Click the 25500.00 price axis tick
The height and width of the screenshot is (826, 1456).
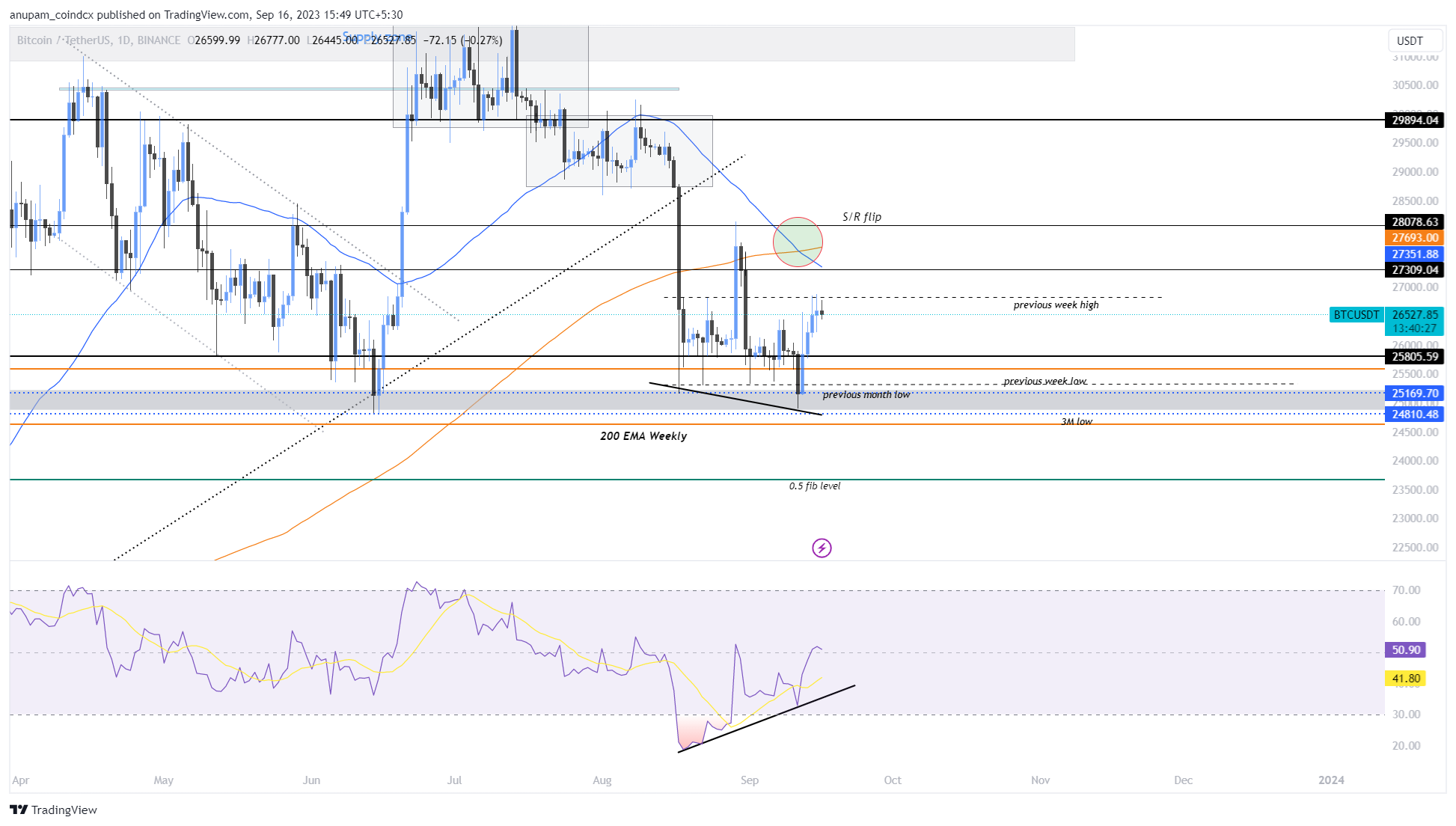click(x=1415, y=374)
